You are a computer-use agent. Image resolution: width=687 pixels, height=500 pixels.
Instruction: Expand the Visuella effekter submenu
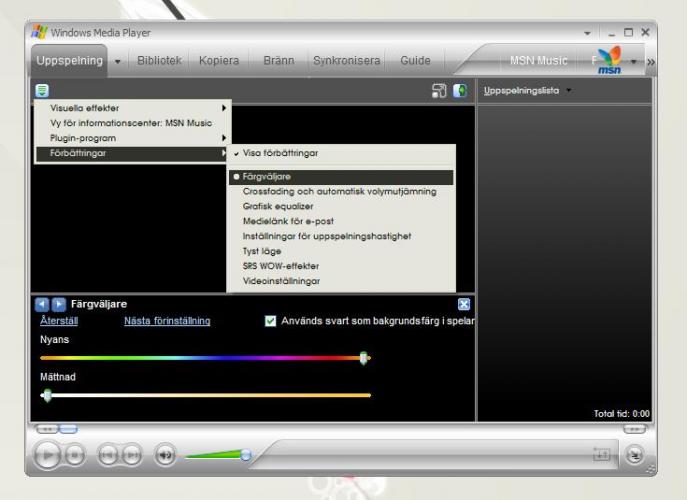pos(132,107)
